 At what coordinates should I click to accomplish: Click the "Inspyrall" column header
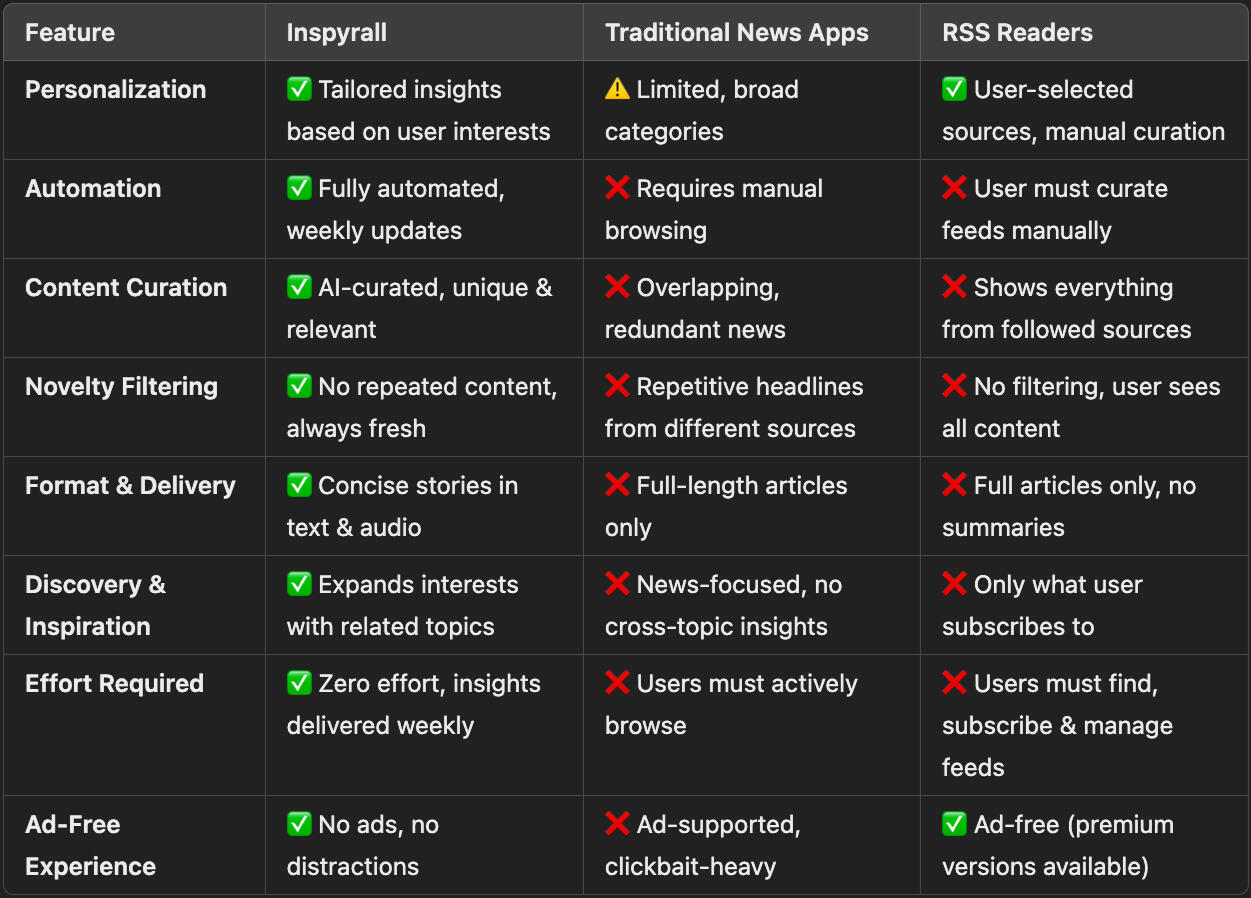tap(336, 32)
